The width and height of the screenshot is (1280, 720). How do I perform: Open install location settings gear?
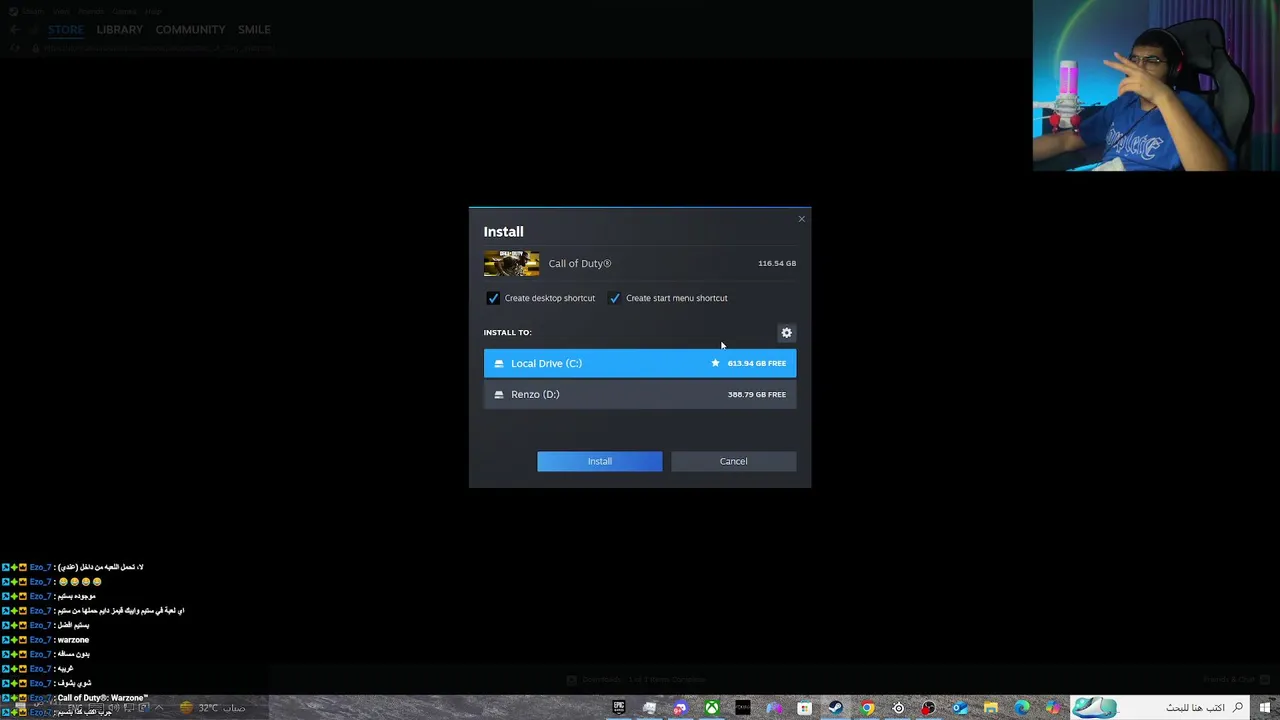pos(786,333)
